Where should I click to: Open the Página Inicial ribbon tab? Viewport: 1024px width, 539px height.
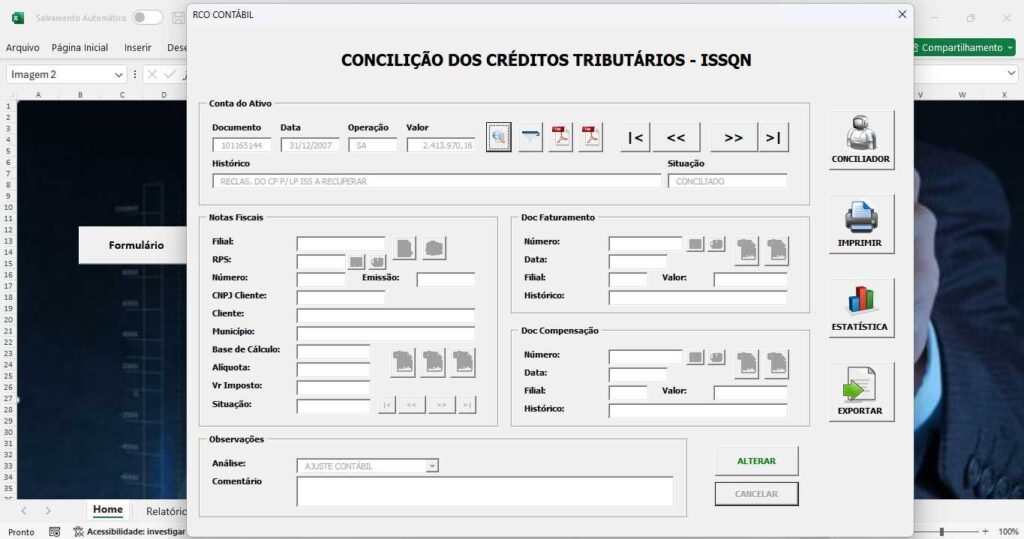pos(80,48)
